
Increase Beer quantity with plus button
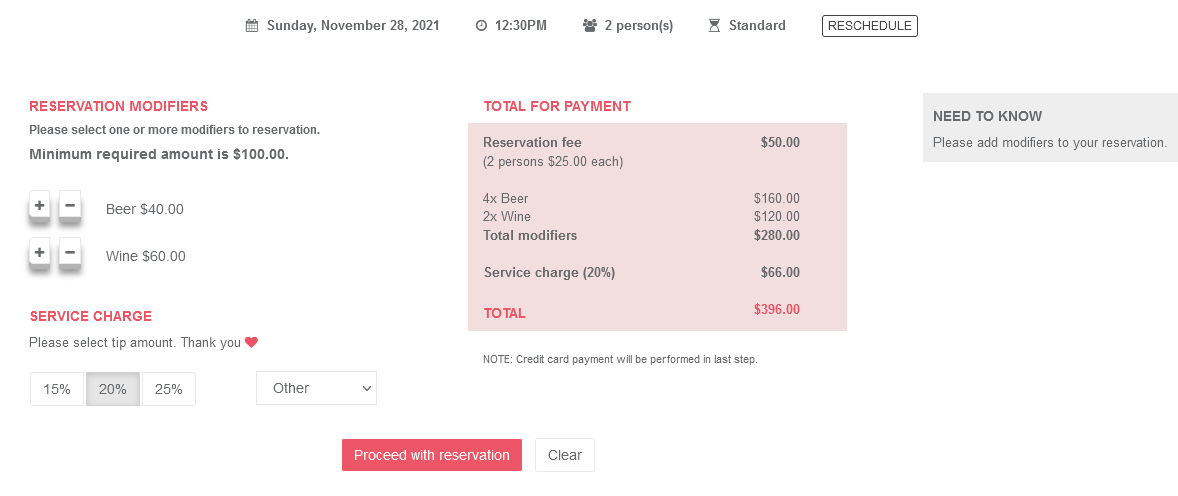tap(40, 205)
